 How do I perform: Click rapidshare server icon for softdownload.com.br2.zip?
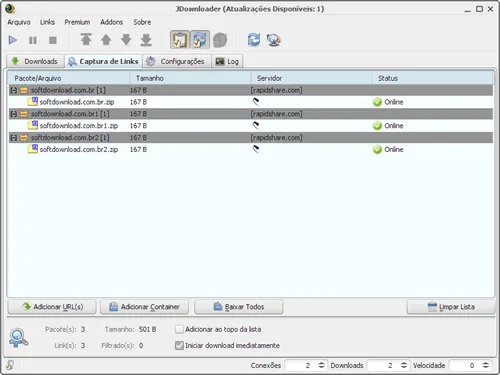[256, 149]
